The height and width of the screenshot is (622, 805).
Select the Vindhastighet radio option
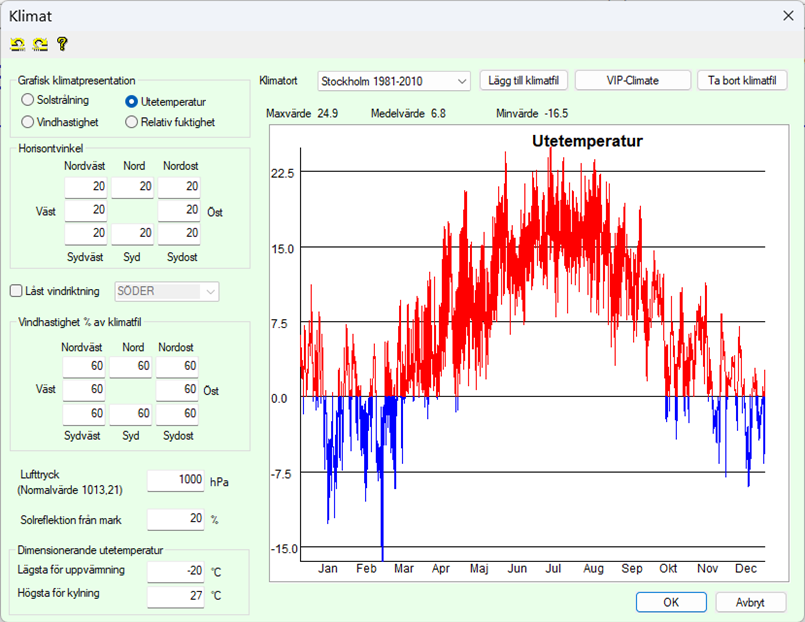pos(28,122)
